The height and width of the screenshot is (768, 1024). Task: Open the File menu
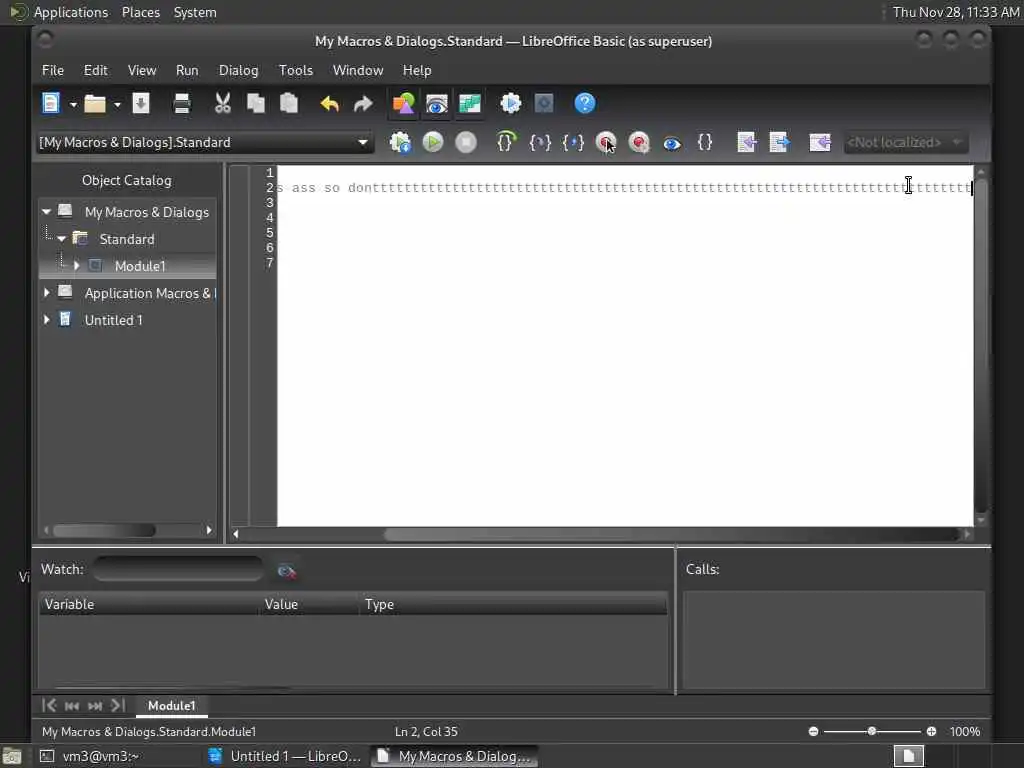click(53, 70)
